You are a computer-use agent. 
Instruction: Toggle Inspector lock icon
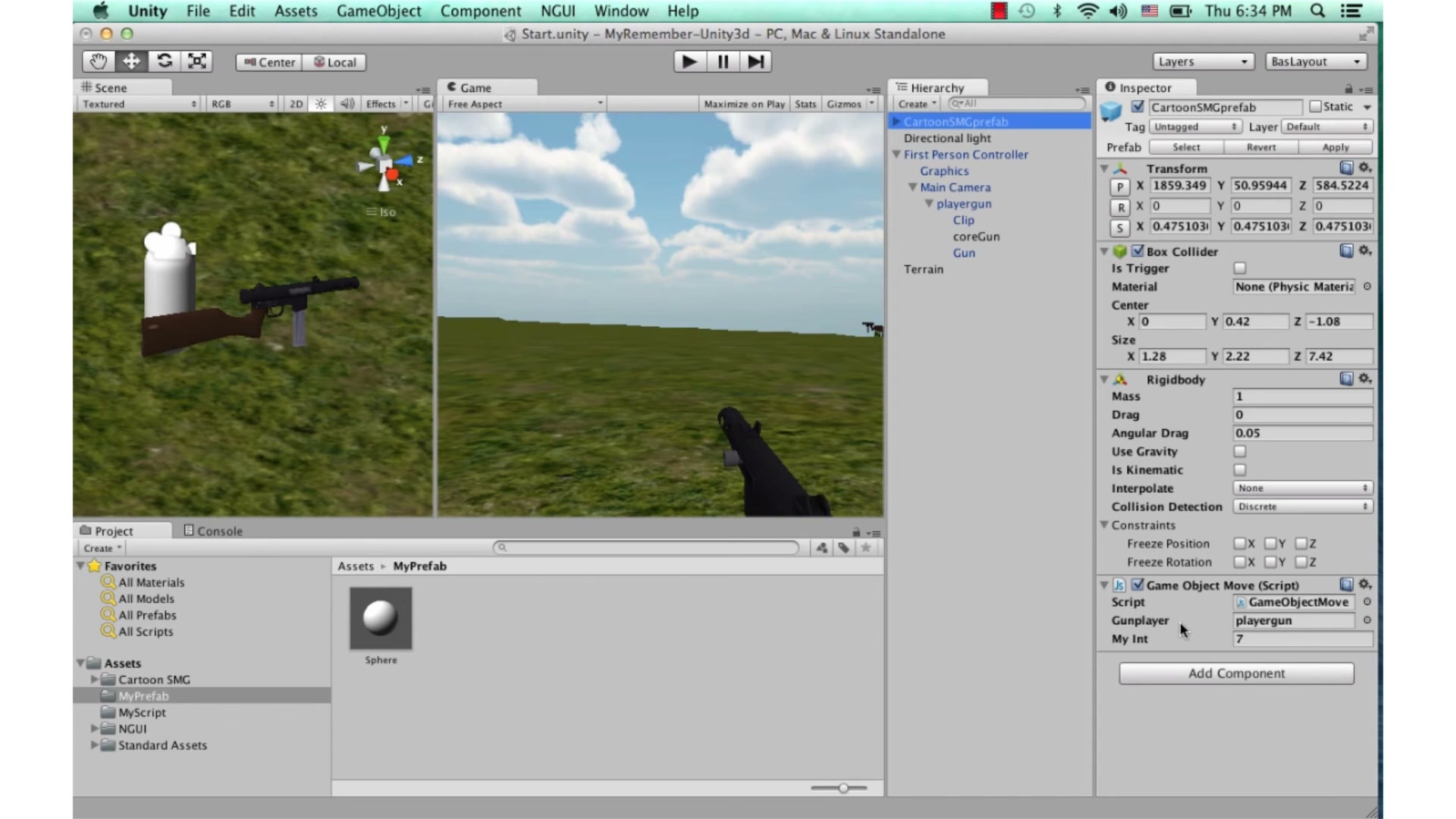pyautogui.click(x=1348, y=89)
